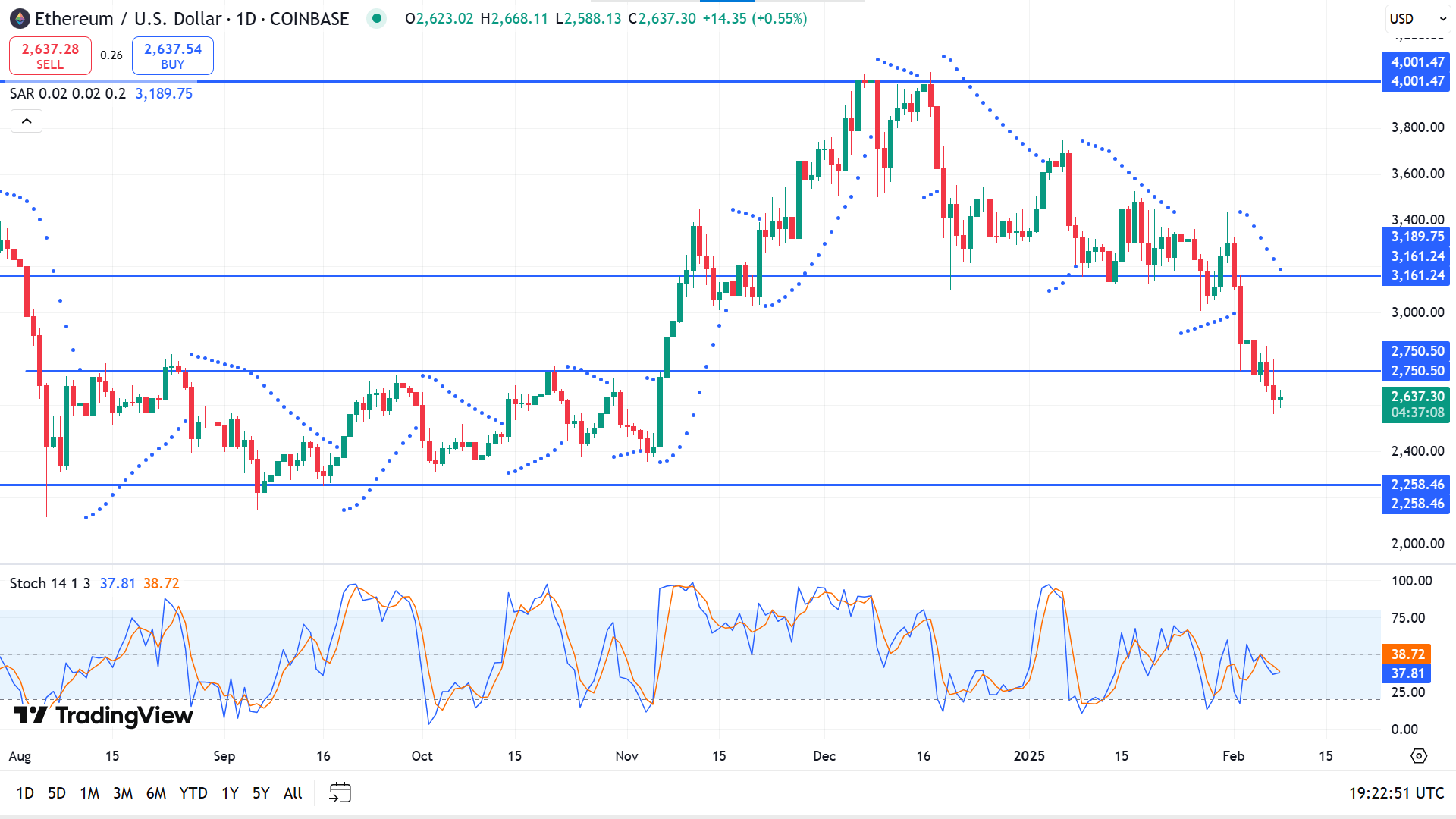The image size is (1456, 819).
Task: Click the SAR legend value 3,189.75
Action: [164, 93]
